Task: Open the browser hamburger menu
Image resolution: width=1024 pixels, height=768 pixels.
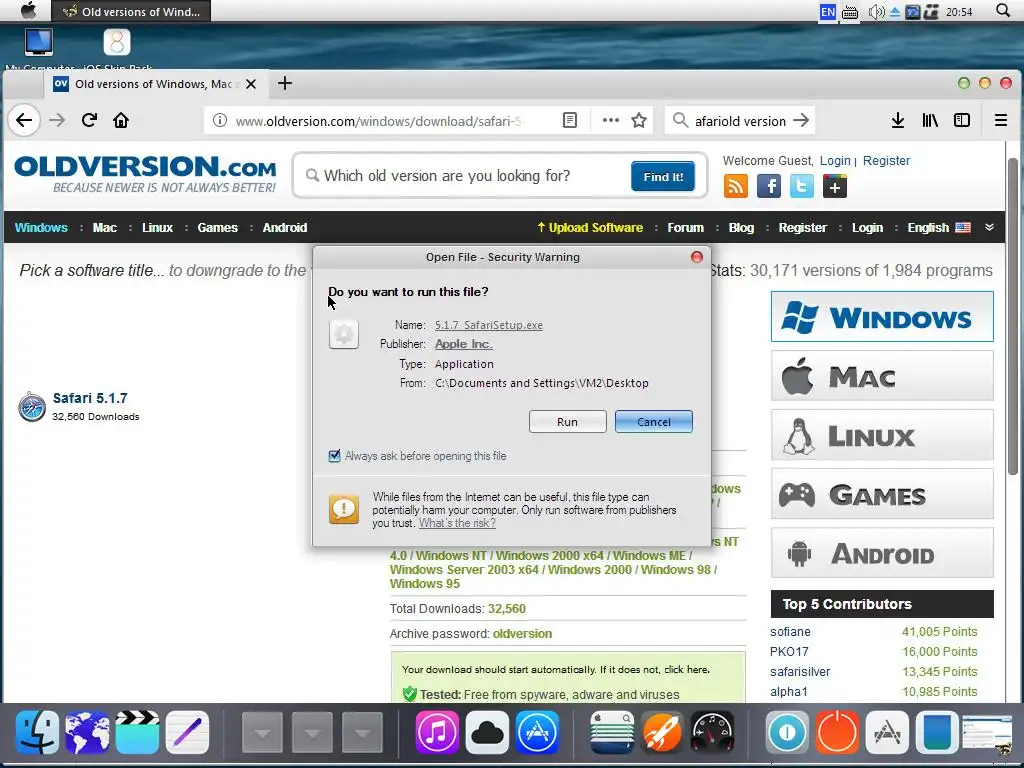Action: click(x=1000, y=120)
